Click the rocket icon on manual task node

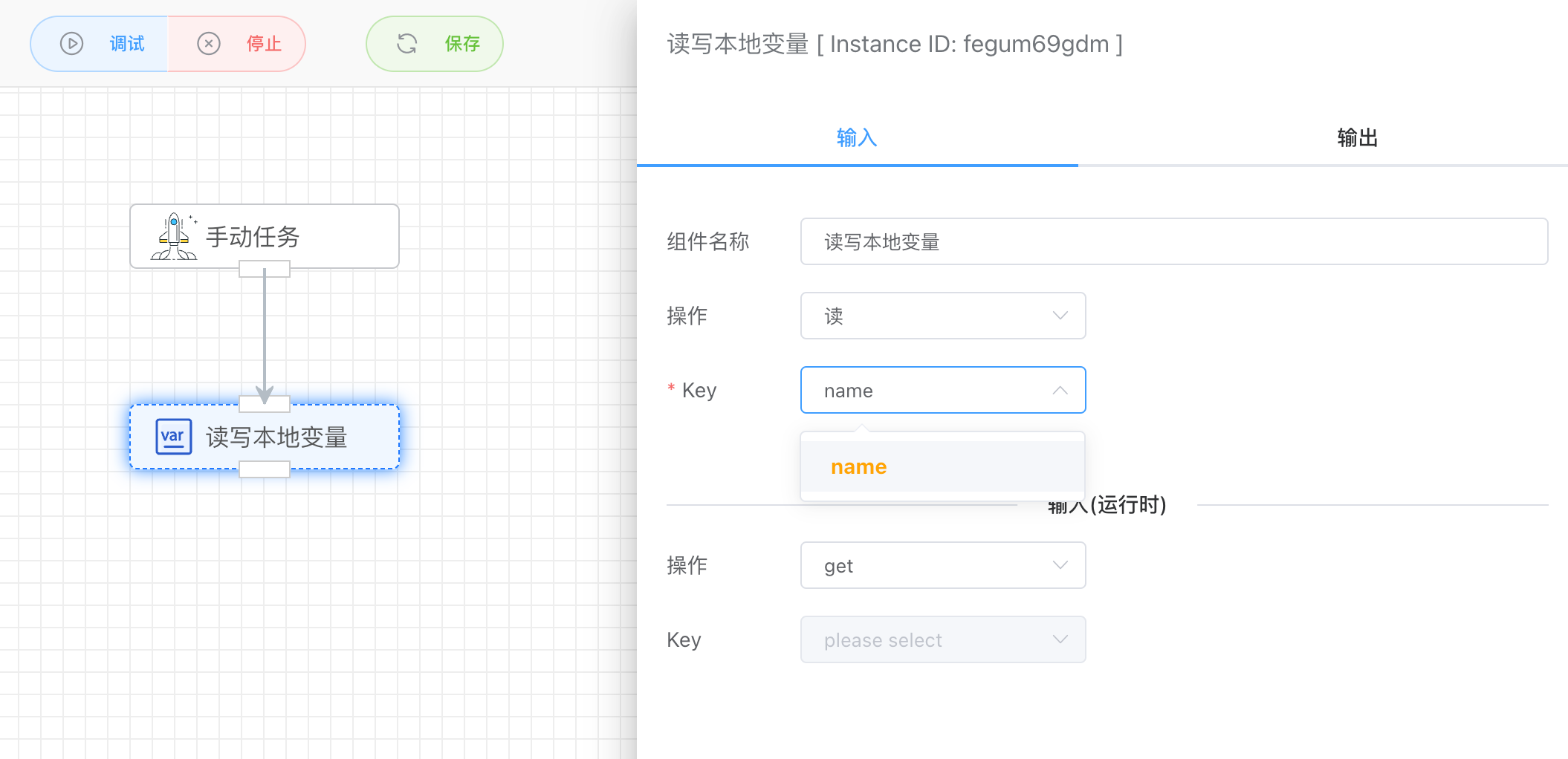(174, 237)
